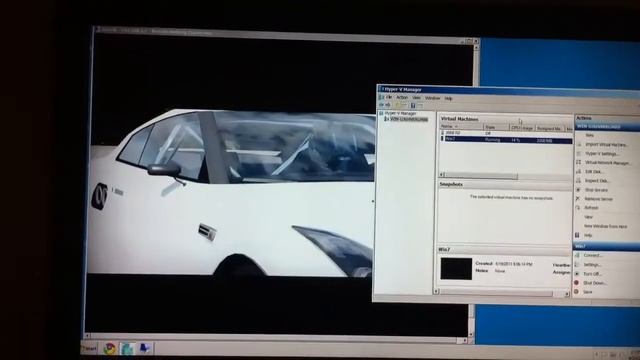This screenshot has height=360, width=640.
Task: Click the Virtual Network Manager icon
Action: tap(578, 162)
